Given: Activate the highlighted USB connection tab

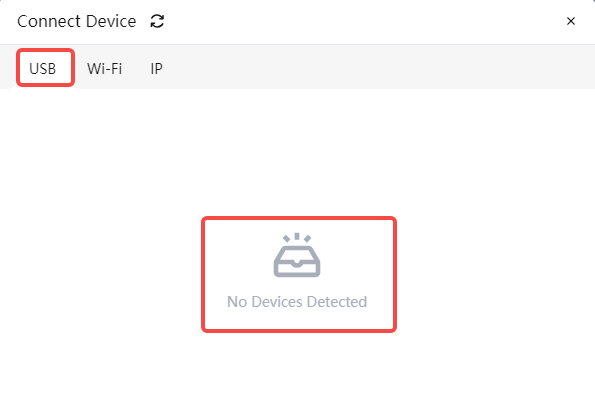Looking at the screenshot, I should [x=43, y=69].
